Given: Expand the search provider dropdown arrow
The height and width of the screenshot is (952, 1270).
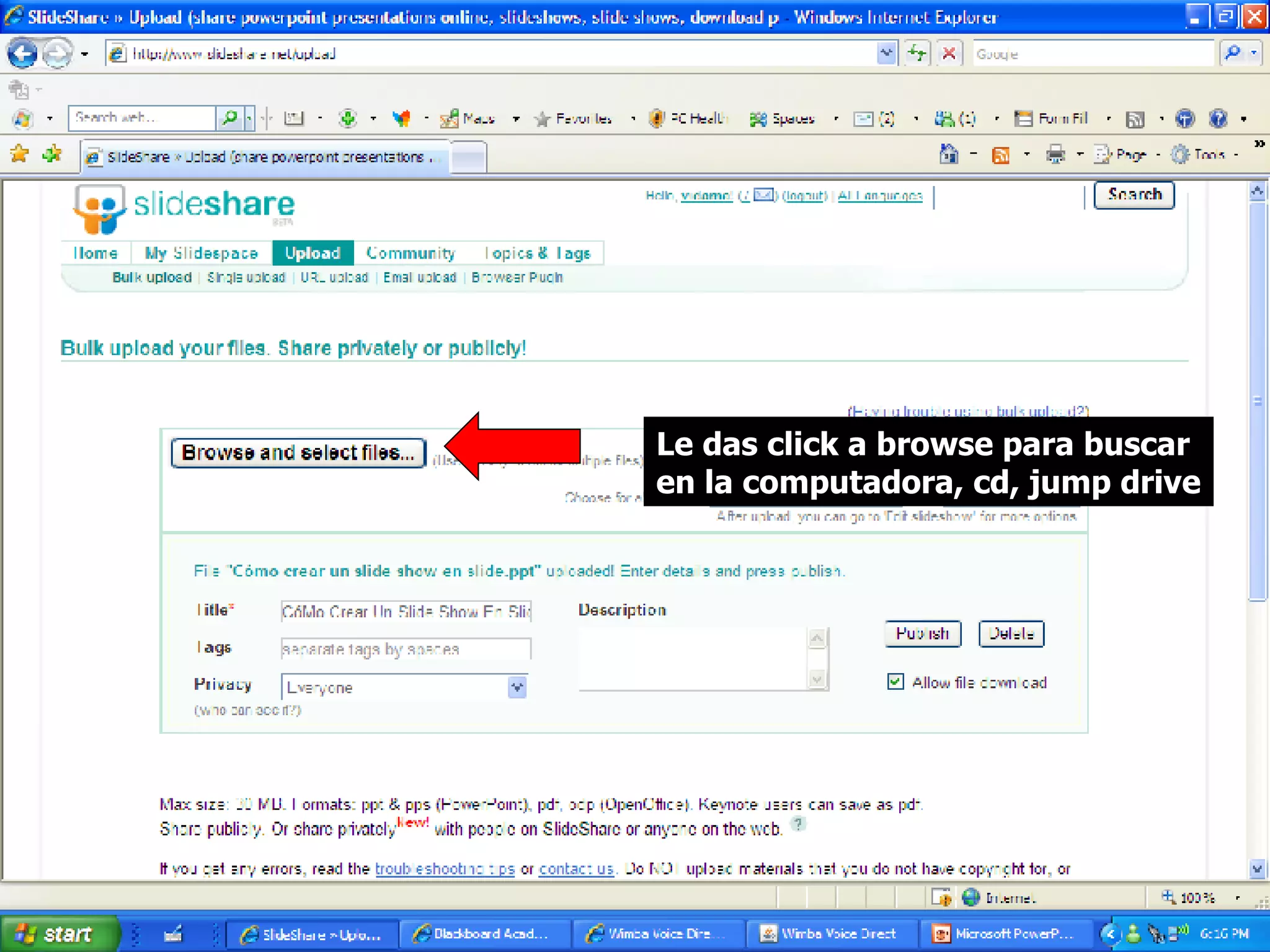Looking at the screenshot, I should pos(1254,54).
